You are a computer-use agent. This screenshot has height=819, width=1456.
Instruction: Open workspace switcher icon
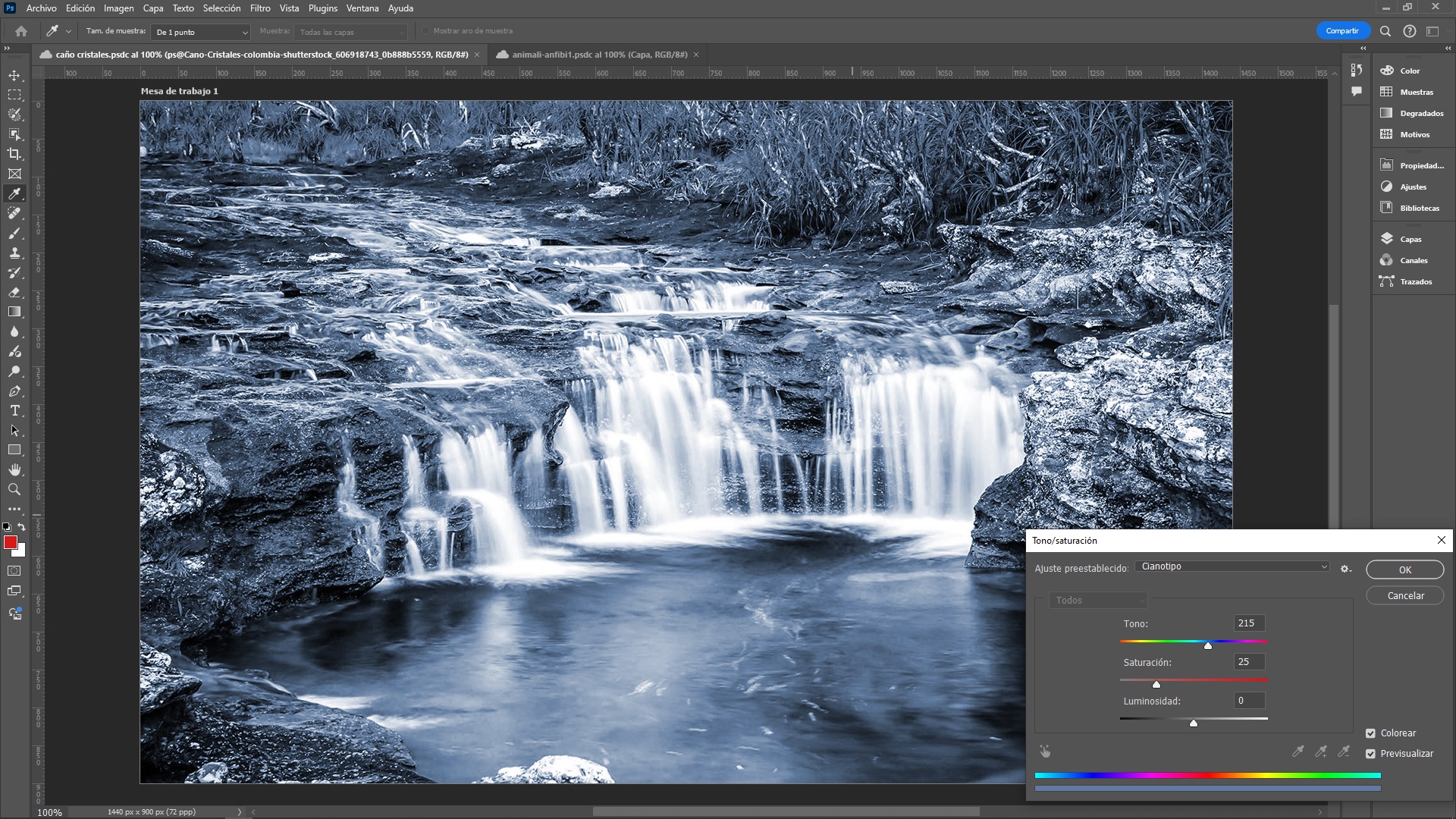[x=1432, y=31]
